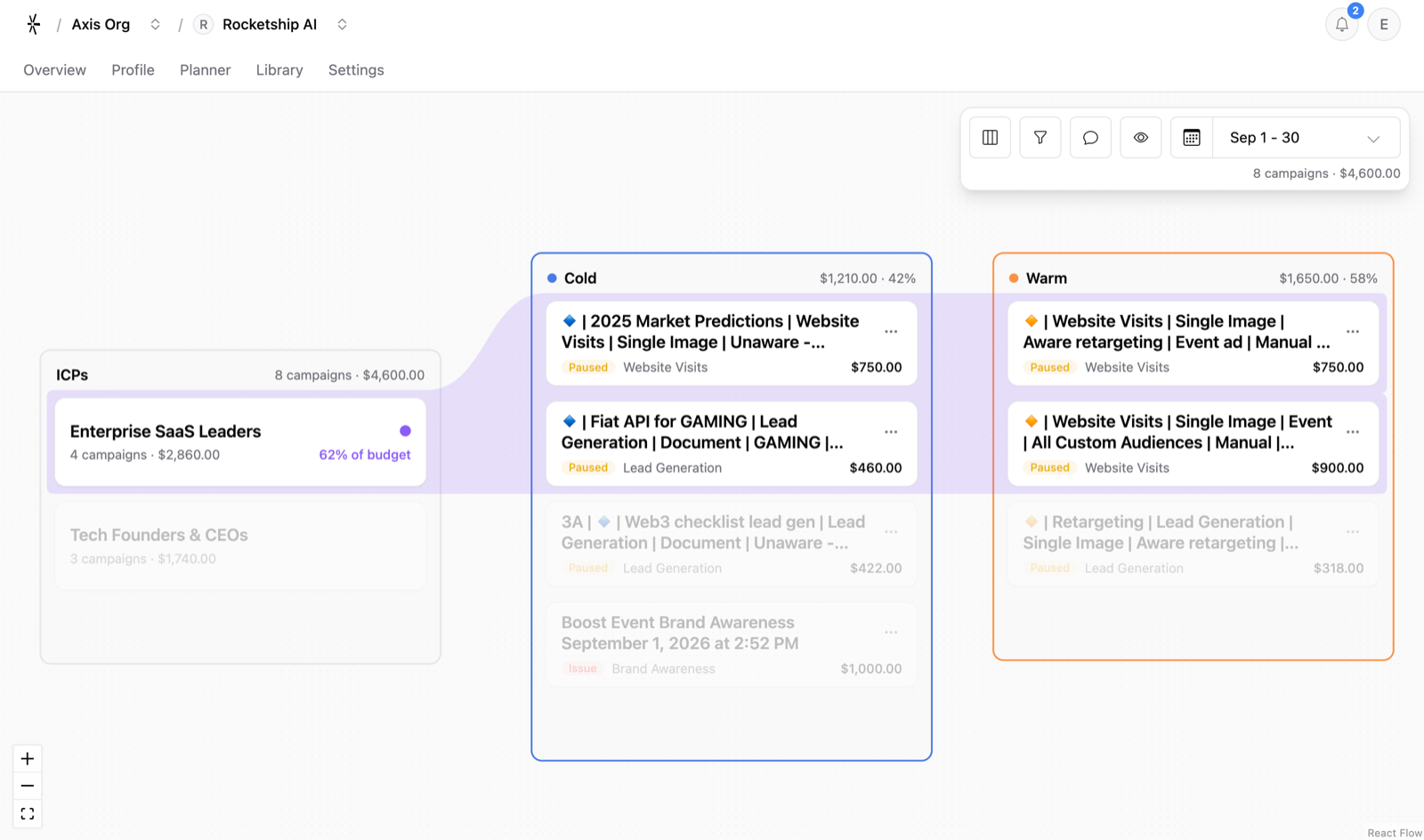Click the fit view icon
The image size is (1424, 840).
pos(28,813)
